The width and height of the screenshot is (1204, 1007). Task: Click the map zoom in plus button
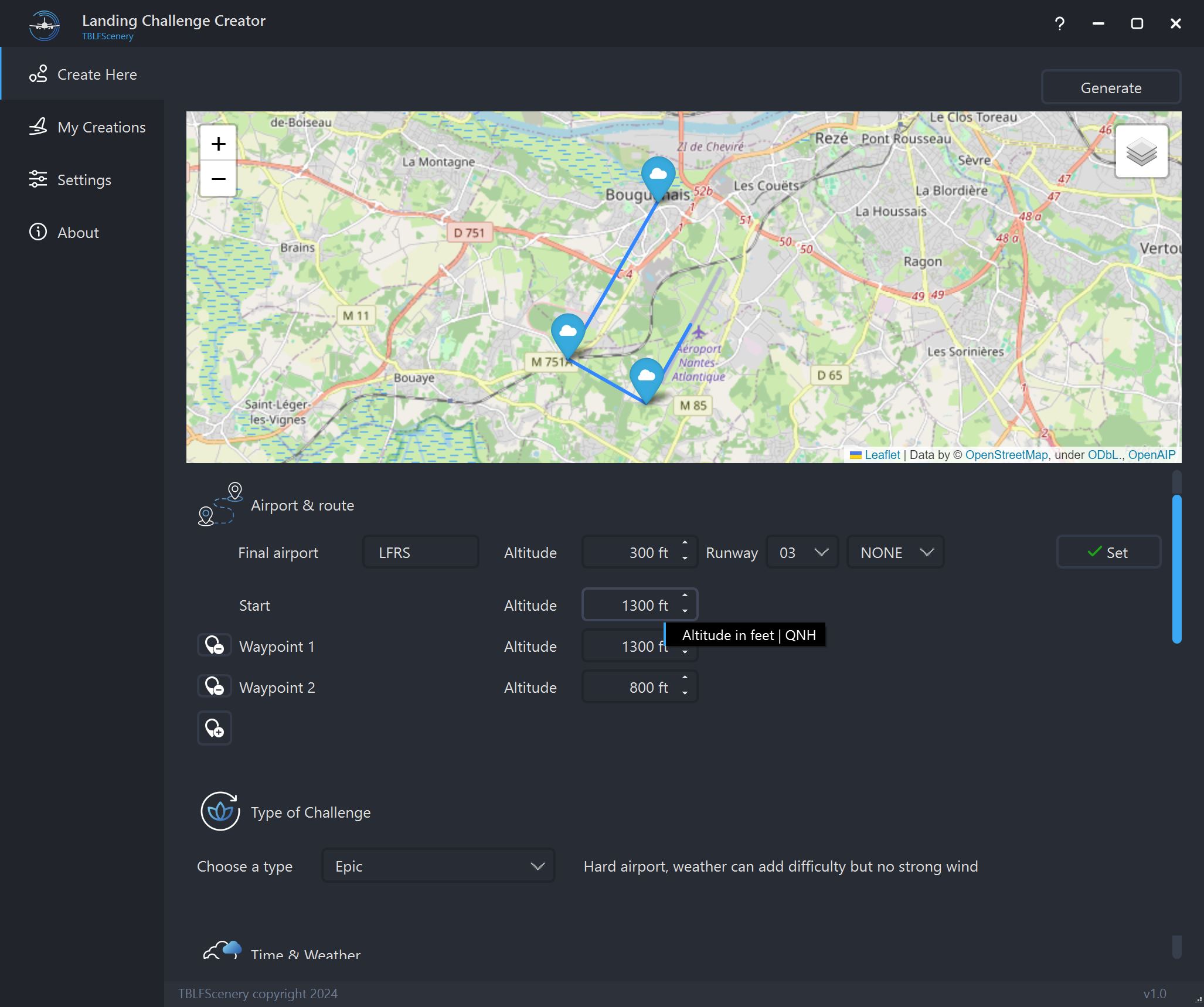pos(218,144)
